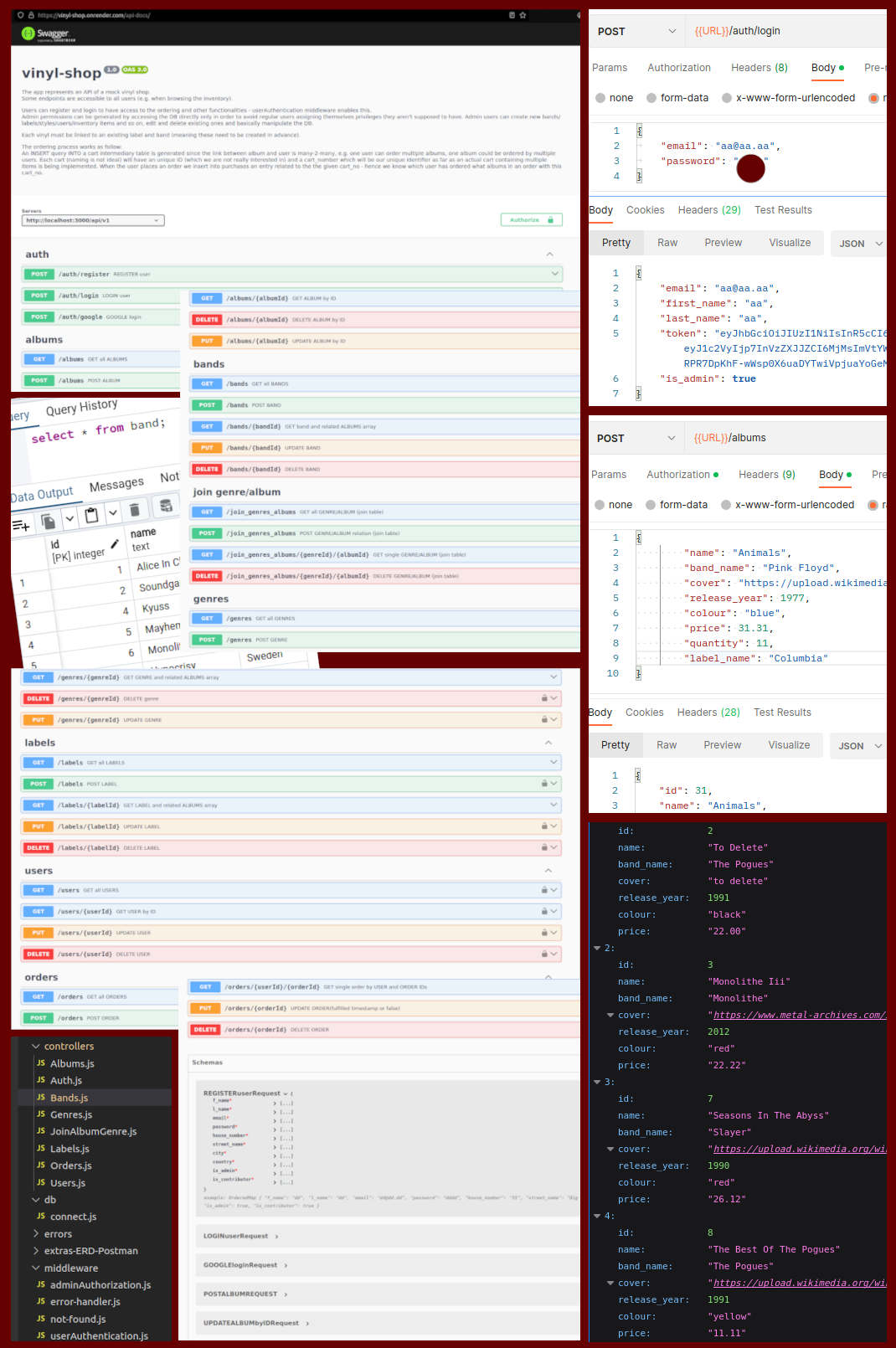The height and width of the screenshot is (1348, 896).
Task: Collapse the controllers folder in file tree
Action: point(36,1047)
